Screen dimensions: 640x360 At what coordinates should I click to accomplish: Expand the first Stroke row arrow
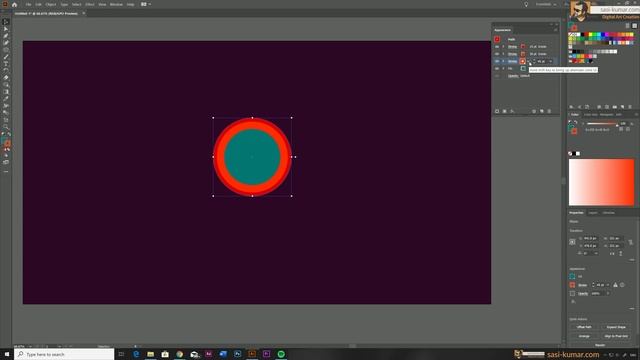coord(503,47)
